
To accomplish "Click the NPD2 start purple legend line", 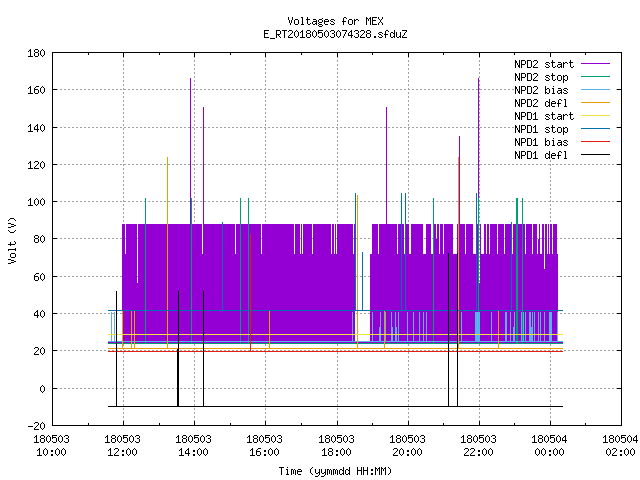I will coord(595,64).
